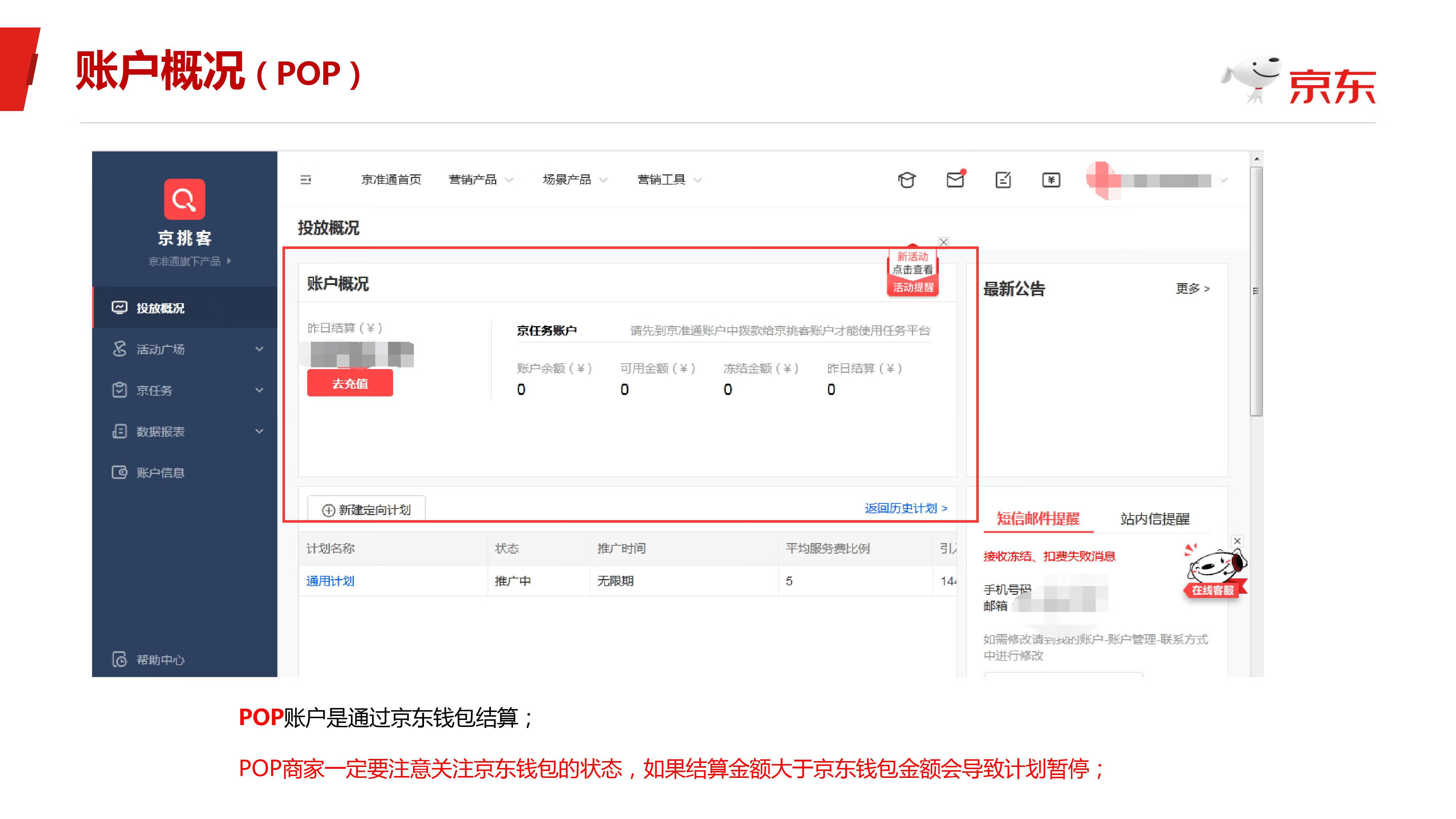The width and height of the screenshot is (1456, 819).
Task: Click the 账户信息 wallet icon in sidebar
Action: (119, 472)
